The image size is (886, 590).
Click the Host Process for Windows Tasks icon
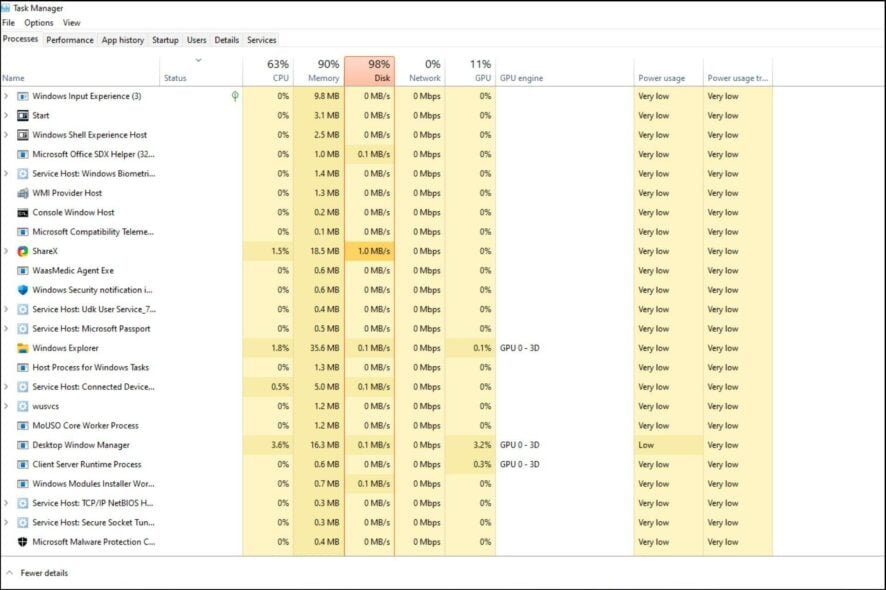pyautogui.click(x=23, y=367)
